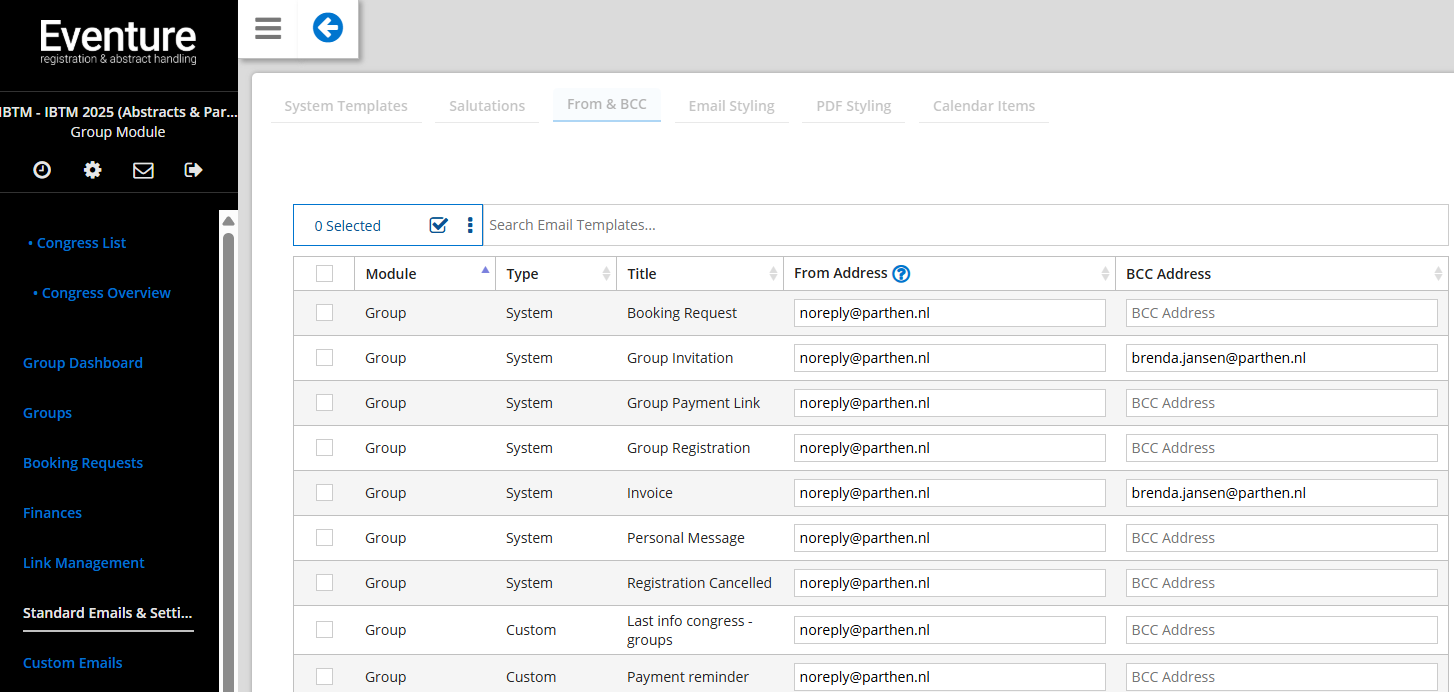Click the Group Module label in sidebar
The width and height of the screenshot is (1454, 692).
pos(118,132)
